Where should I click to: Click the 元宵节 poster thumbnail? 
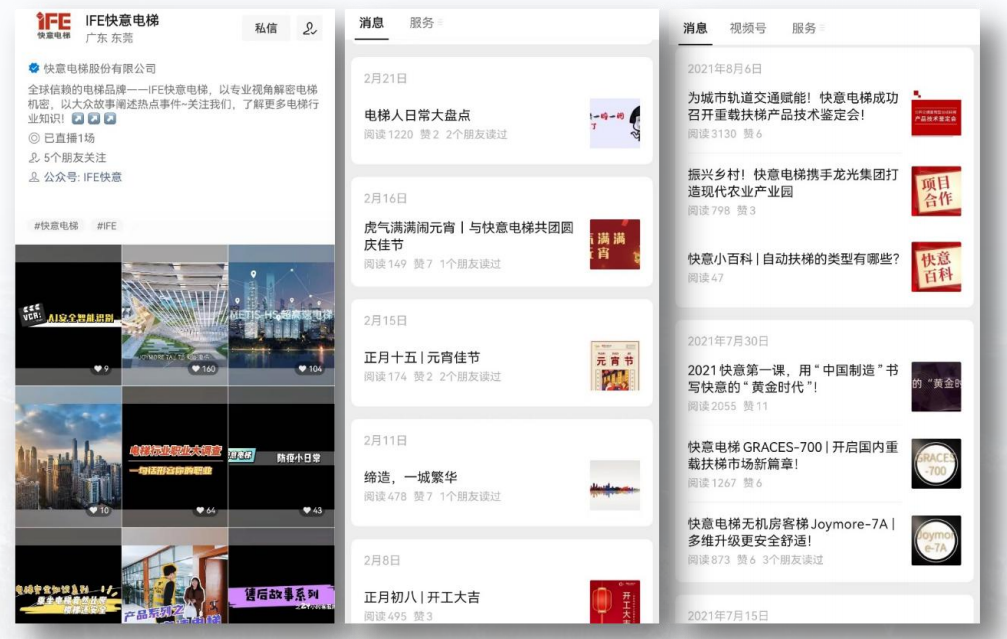[x=615, y=365]
